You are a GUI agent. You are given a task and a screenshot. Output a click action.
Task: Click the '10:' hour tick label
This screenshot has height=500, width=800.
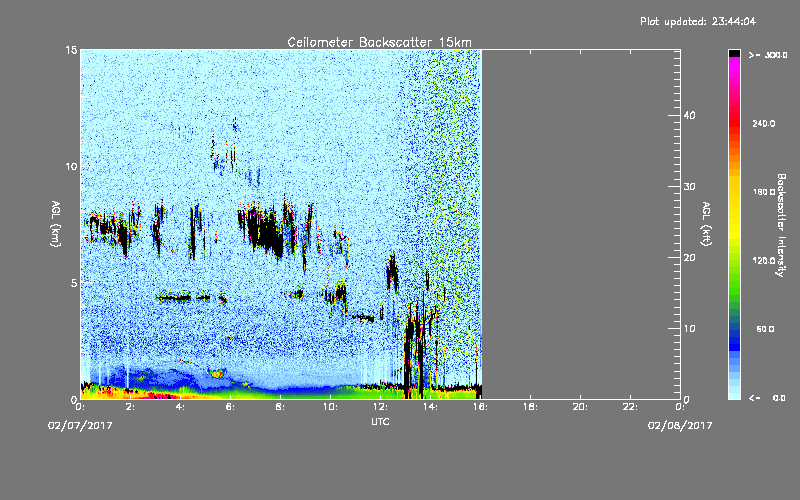coord(331,407)
